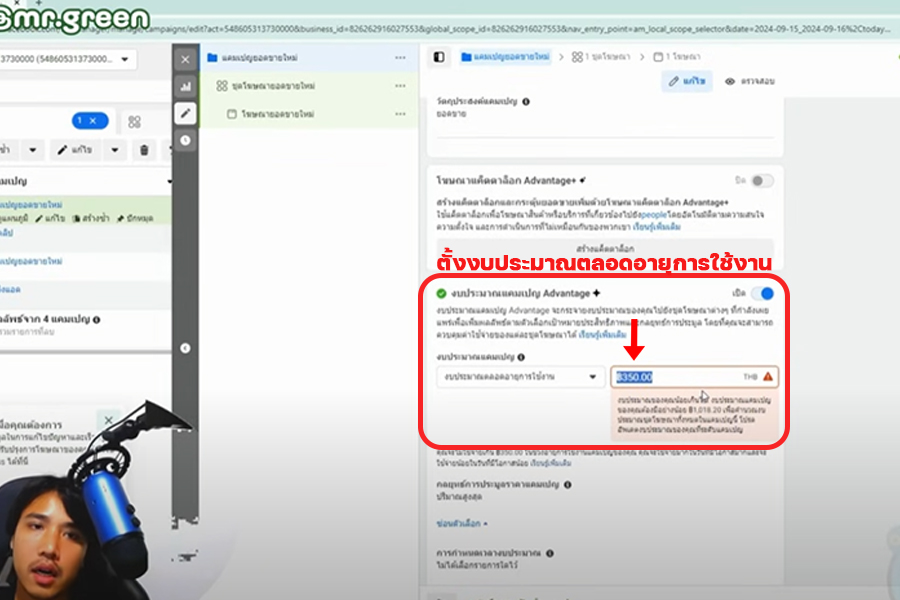Open learn more link in catalog ads section
This screenshot has height=600, width=900.
[657, 227]
